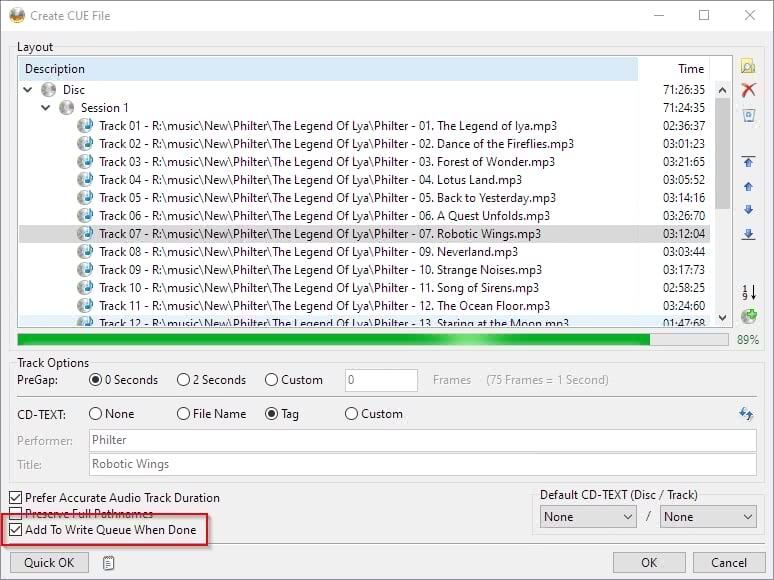
Task: Click the Track 01 audio icon
Action: (85, 126)
